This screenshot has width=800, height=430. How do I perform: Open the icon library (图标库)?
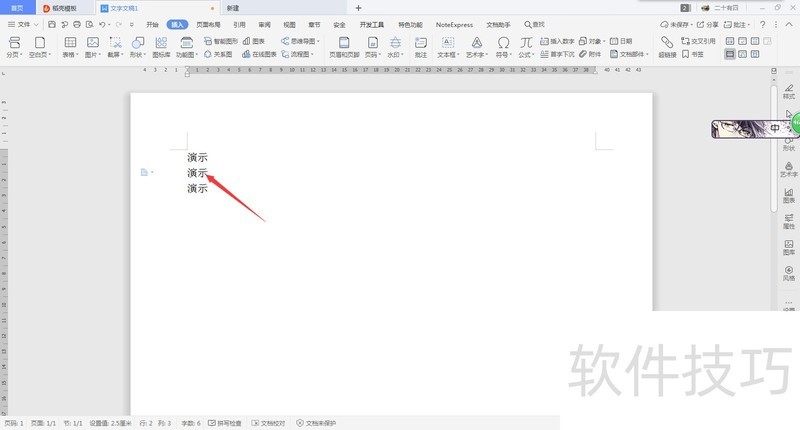click(161, 46)
